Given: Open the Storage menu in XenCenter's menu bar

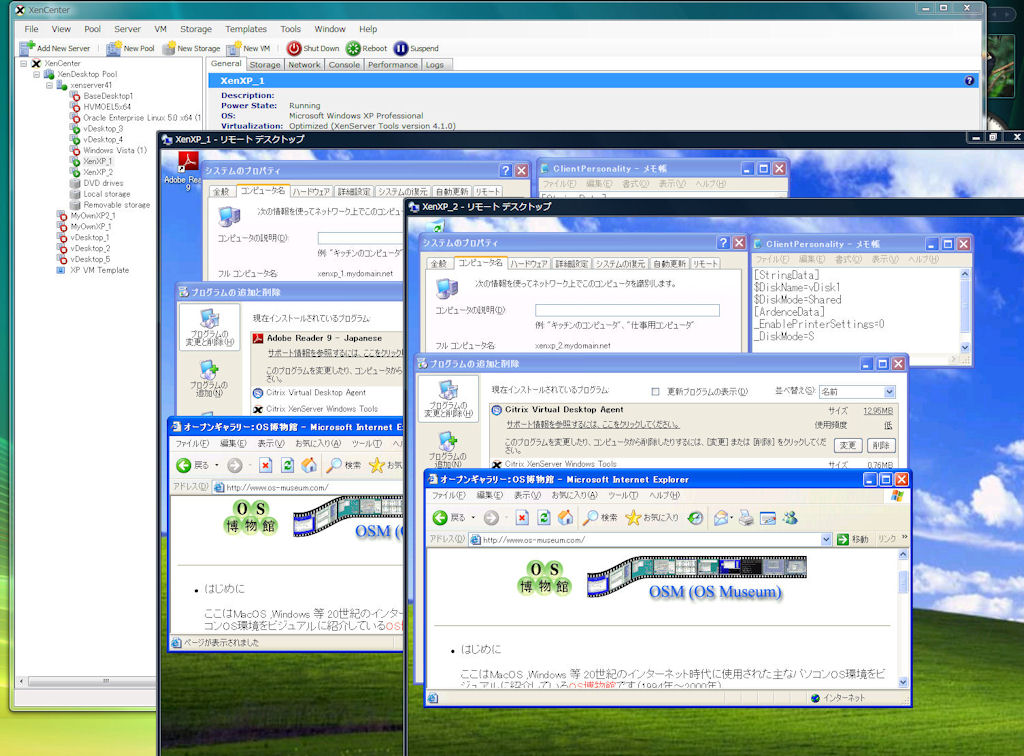Looking at the screenshot, I should [196, 29].
